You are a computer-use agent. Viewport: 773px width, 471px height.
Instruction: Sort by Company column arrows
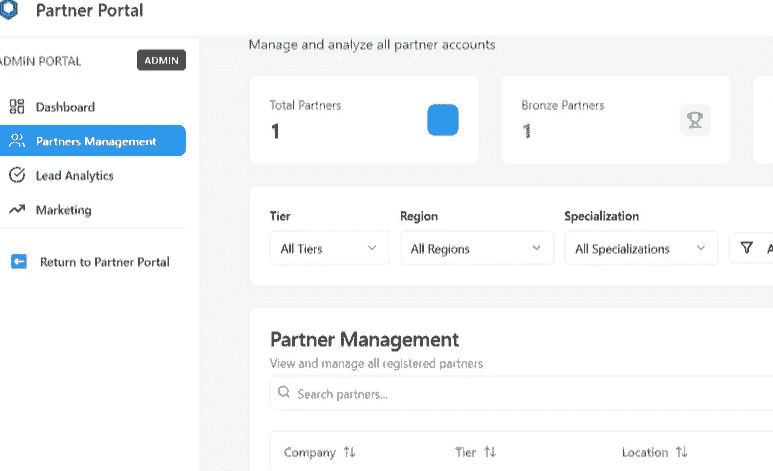pyautogui.click(x=349, y=453)
